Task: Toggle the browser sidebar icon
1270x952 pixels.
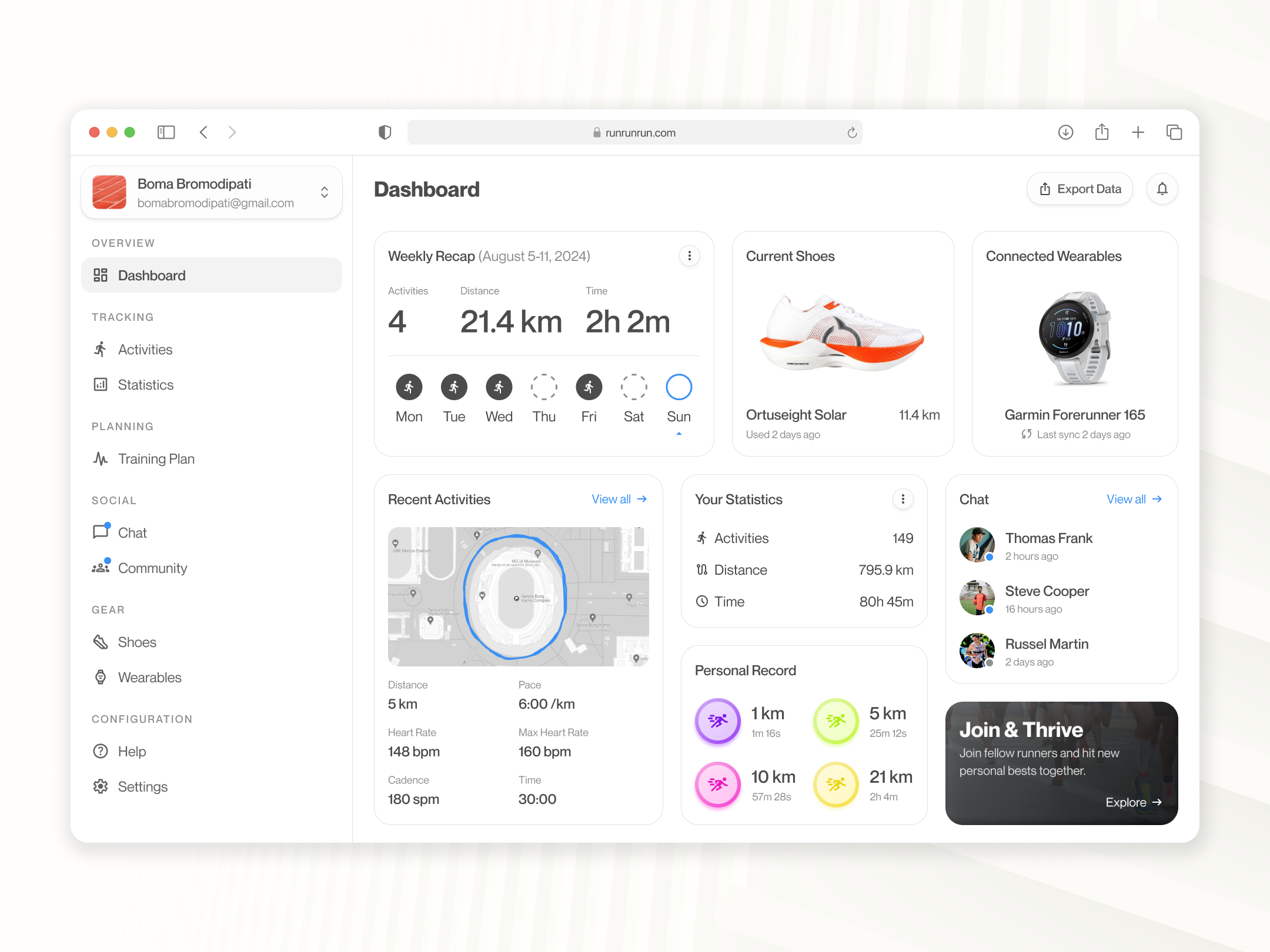Action: pyautogui.click(x=166, y=132)
